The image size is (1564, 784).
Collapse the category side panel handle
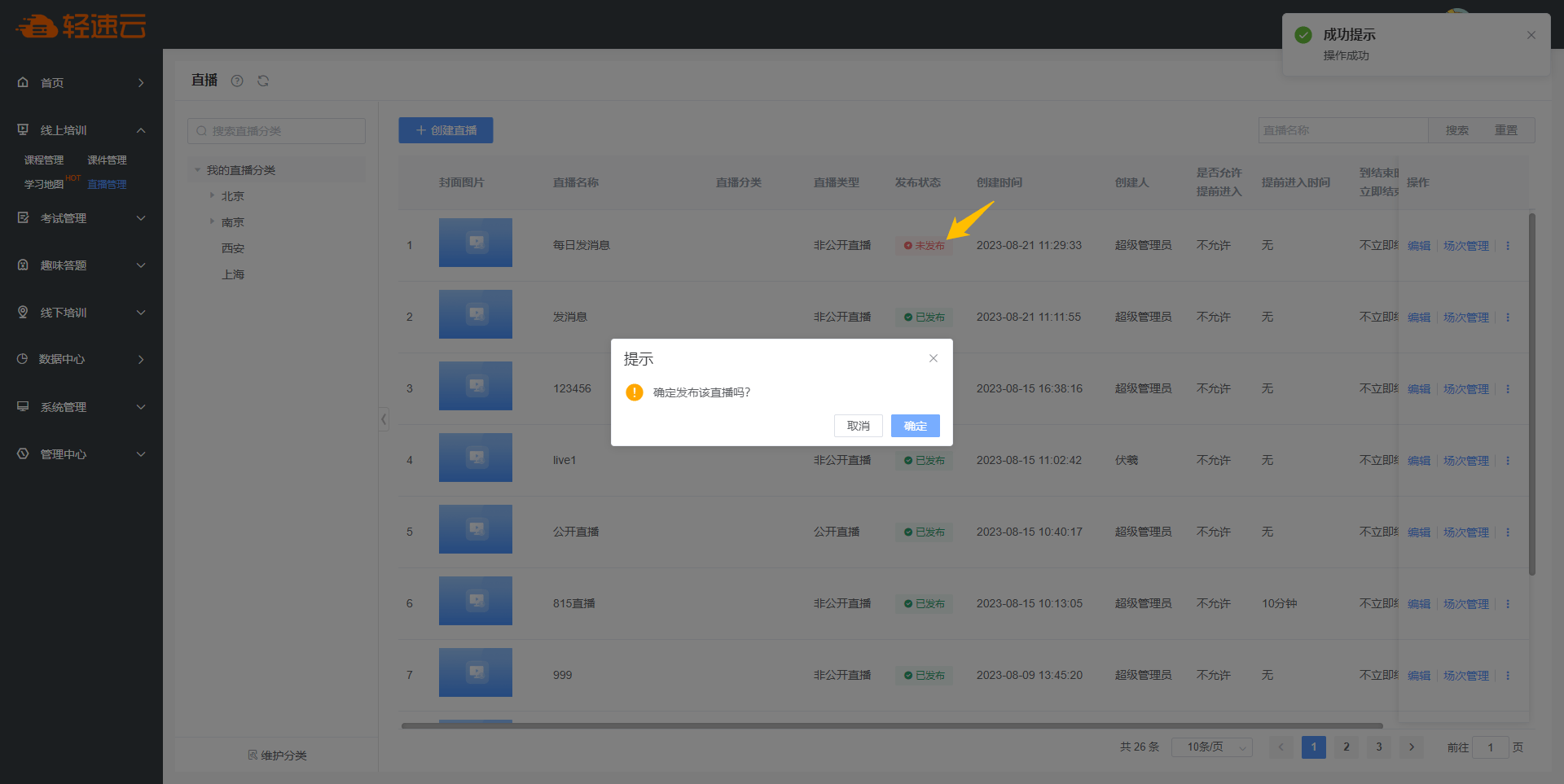(384, 419)
